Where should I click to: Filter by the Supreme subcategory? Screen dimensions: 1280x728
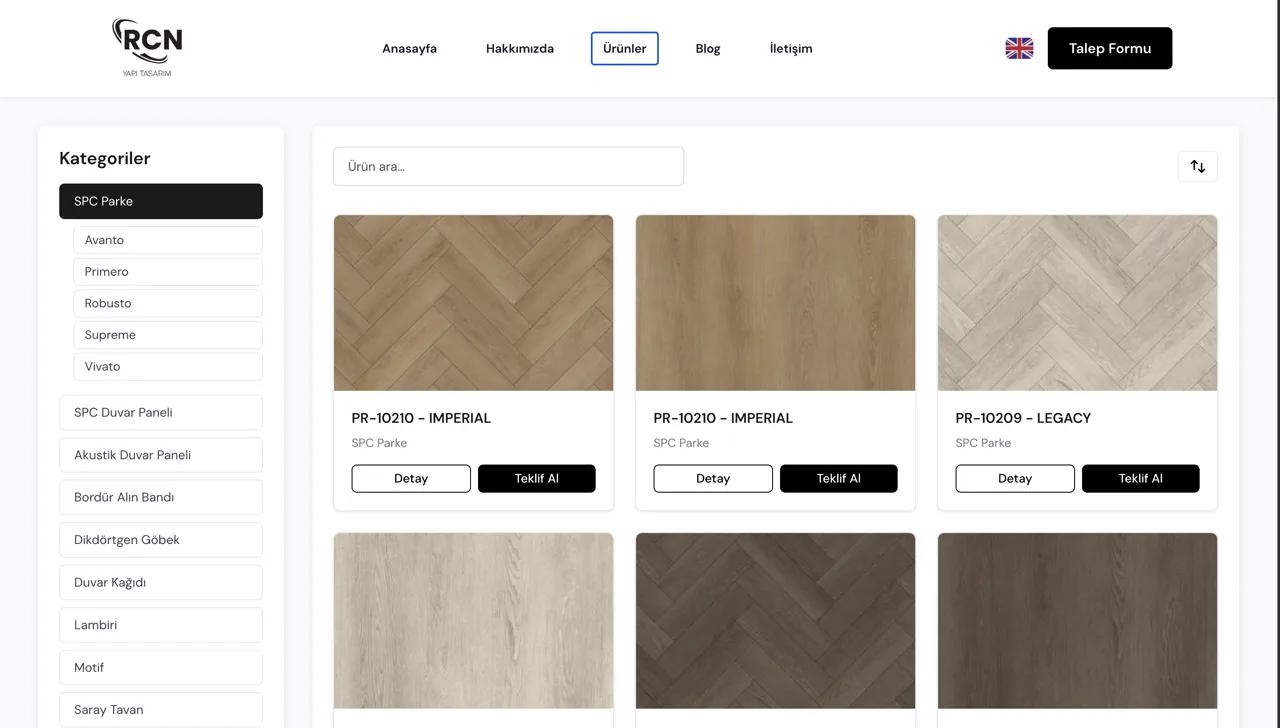(168, 335)
